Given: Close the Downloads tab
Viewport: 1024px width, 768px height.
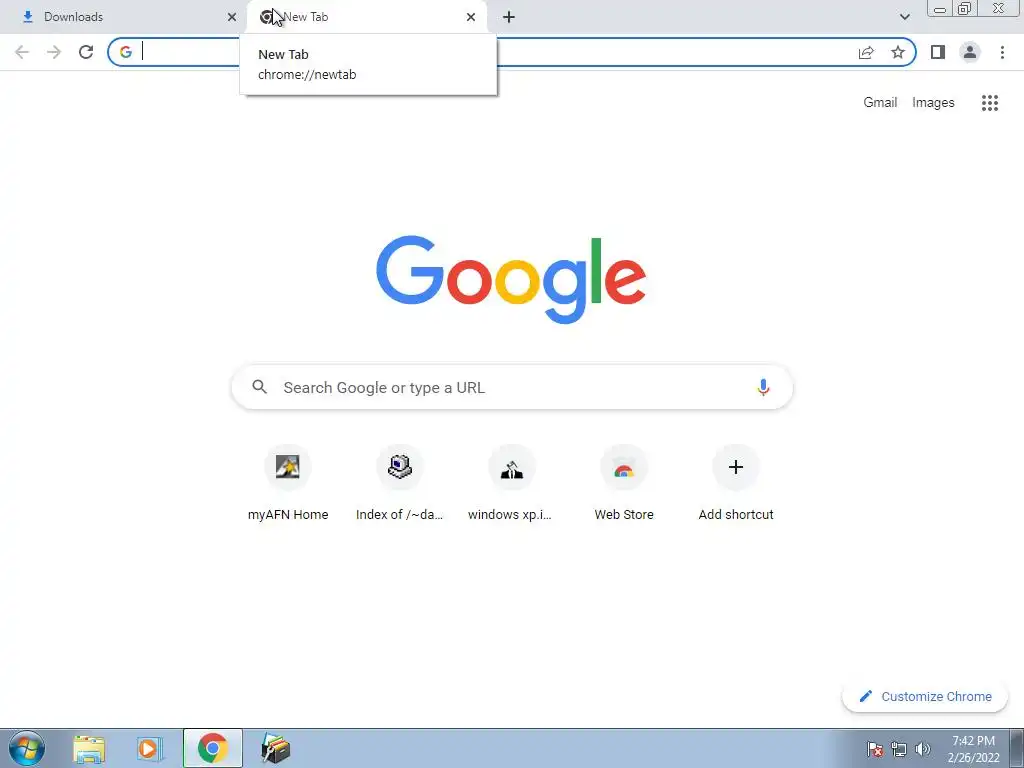Looking at the screenshot, I should 232,17.
